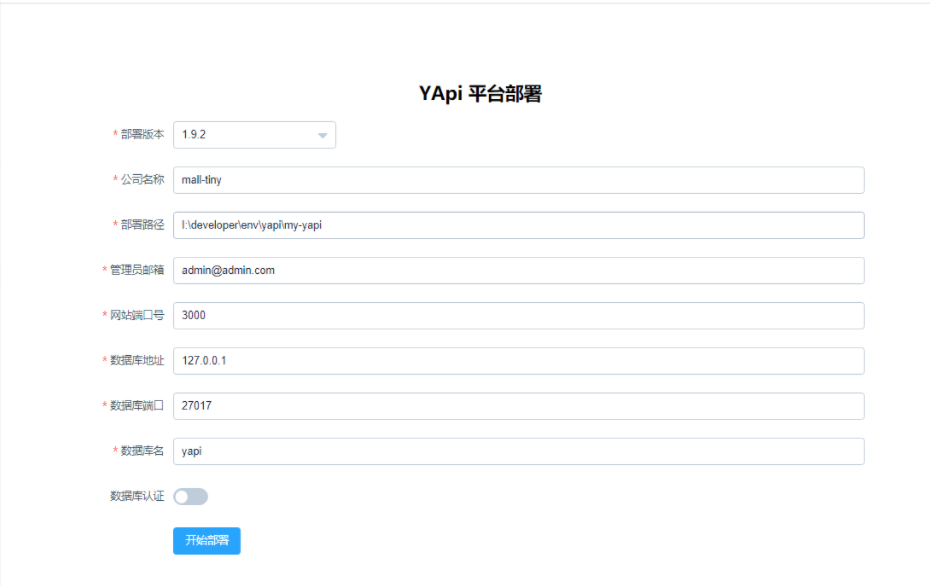Screen dimensions: 930x586
Task: Click the YApi 平台部署 heading
Action: tap(480, 94)
